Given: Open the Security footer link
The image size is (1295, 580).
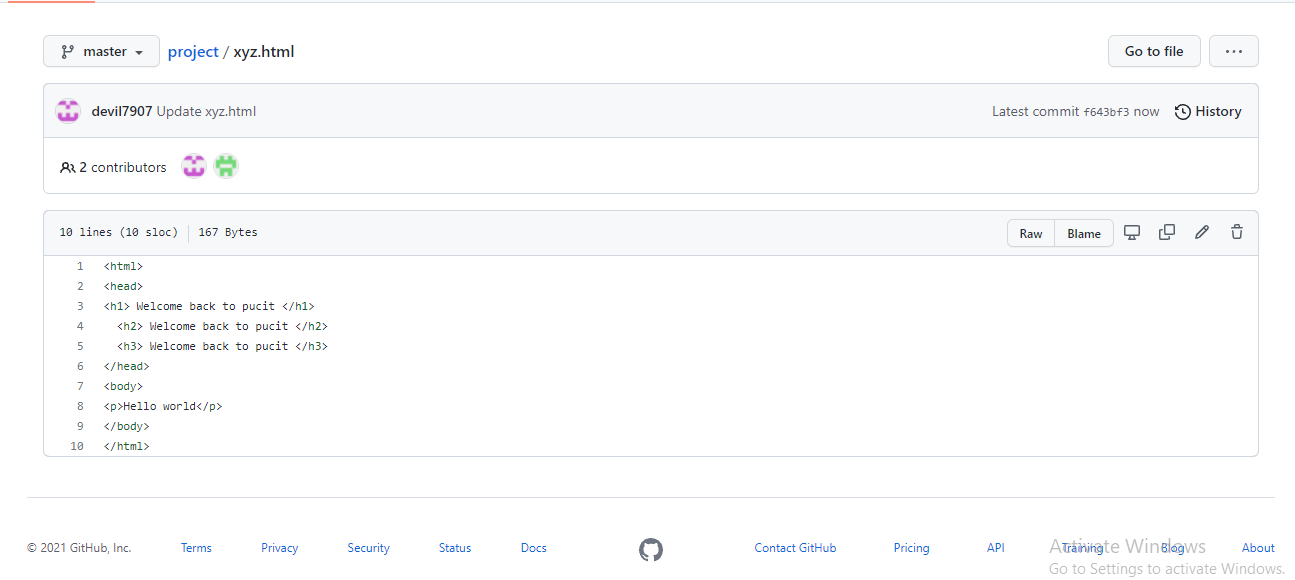Looking at the screenshot, I should (369, 548).
